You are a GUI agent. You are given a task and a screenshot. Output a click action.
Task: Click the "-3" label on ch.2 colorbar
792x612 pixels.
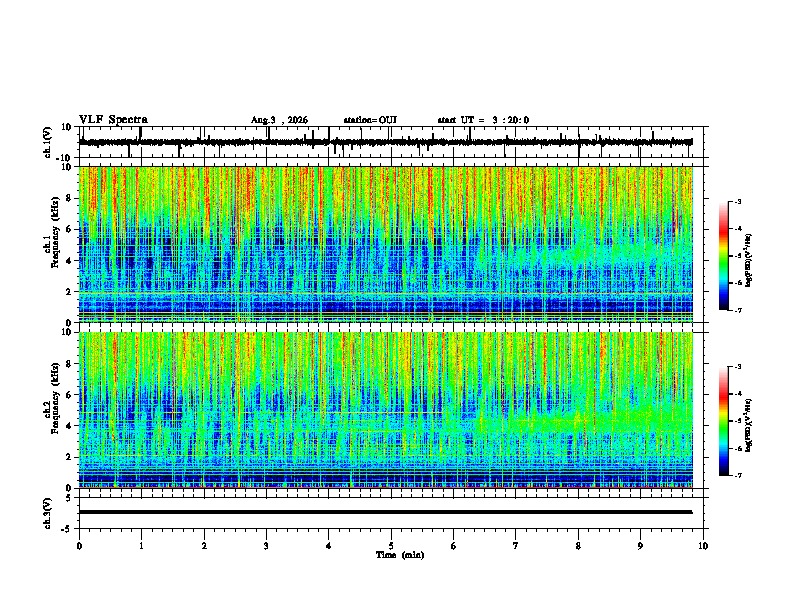pos(737,367)
